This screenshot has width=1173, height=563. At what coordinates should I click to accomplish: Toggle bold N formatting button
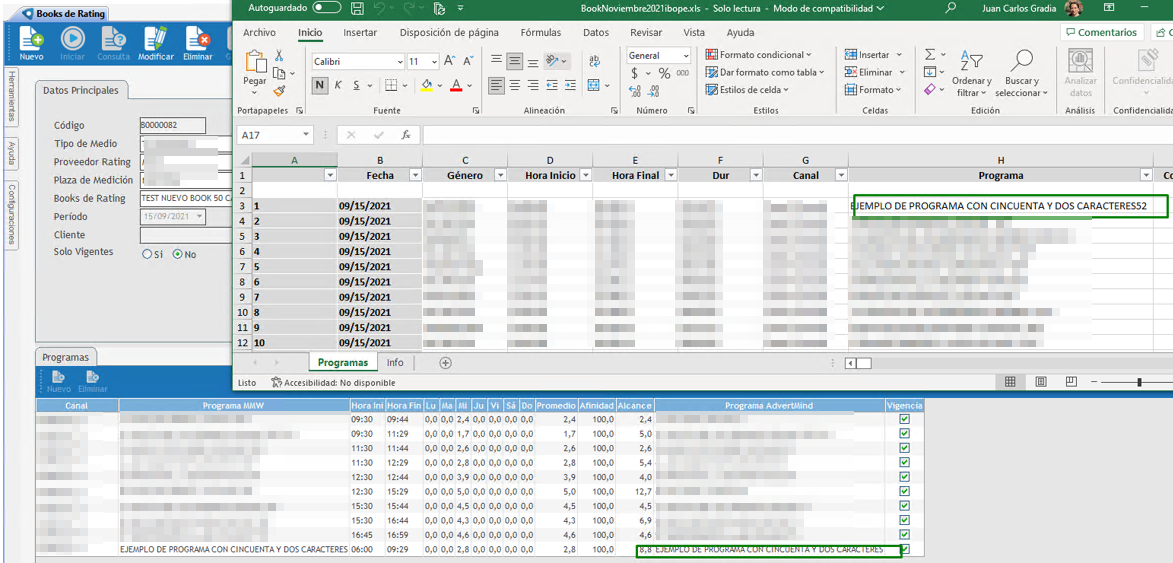(320, 85)
